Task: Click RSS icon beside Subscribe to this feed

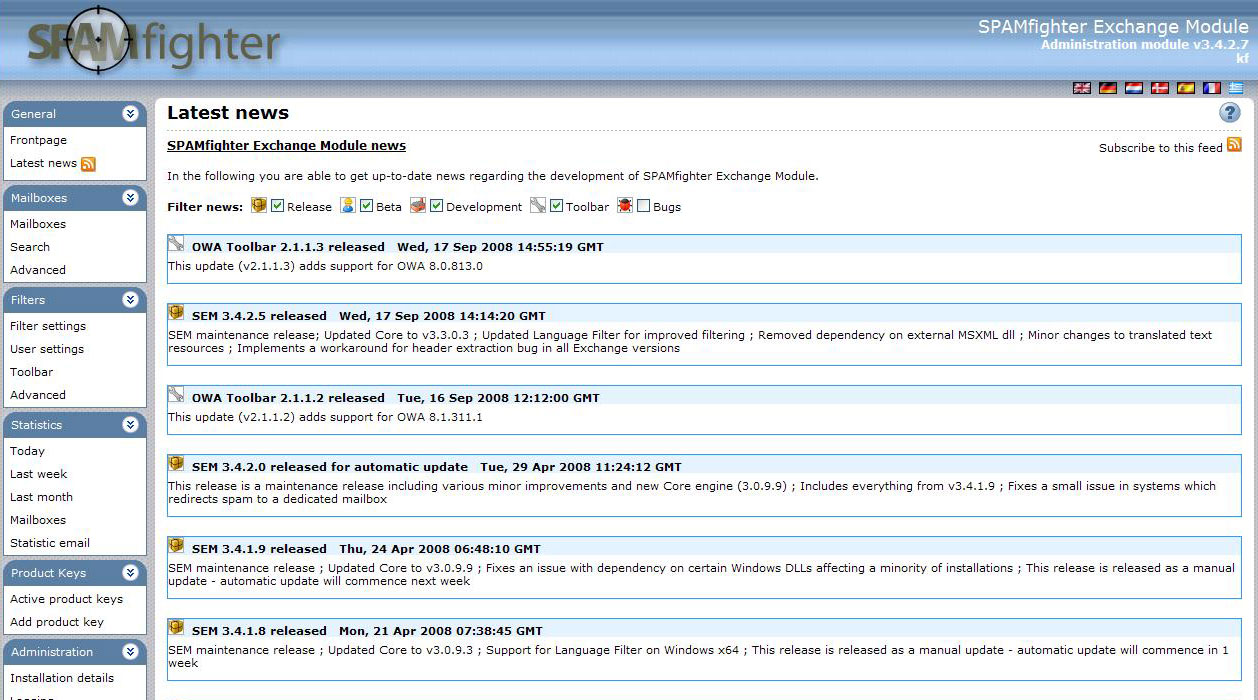Action: [x=1234, y=145]
